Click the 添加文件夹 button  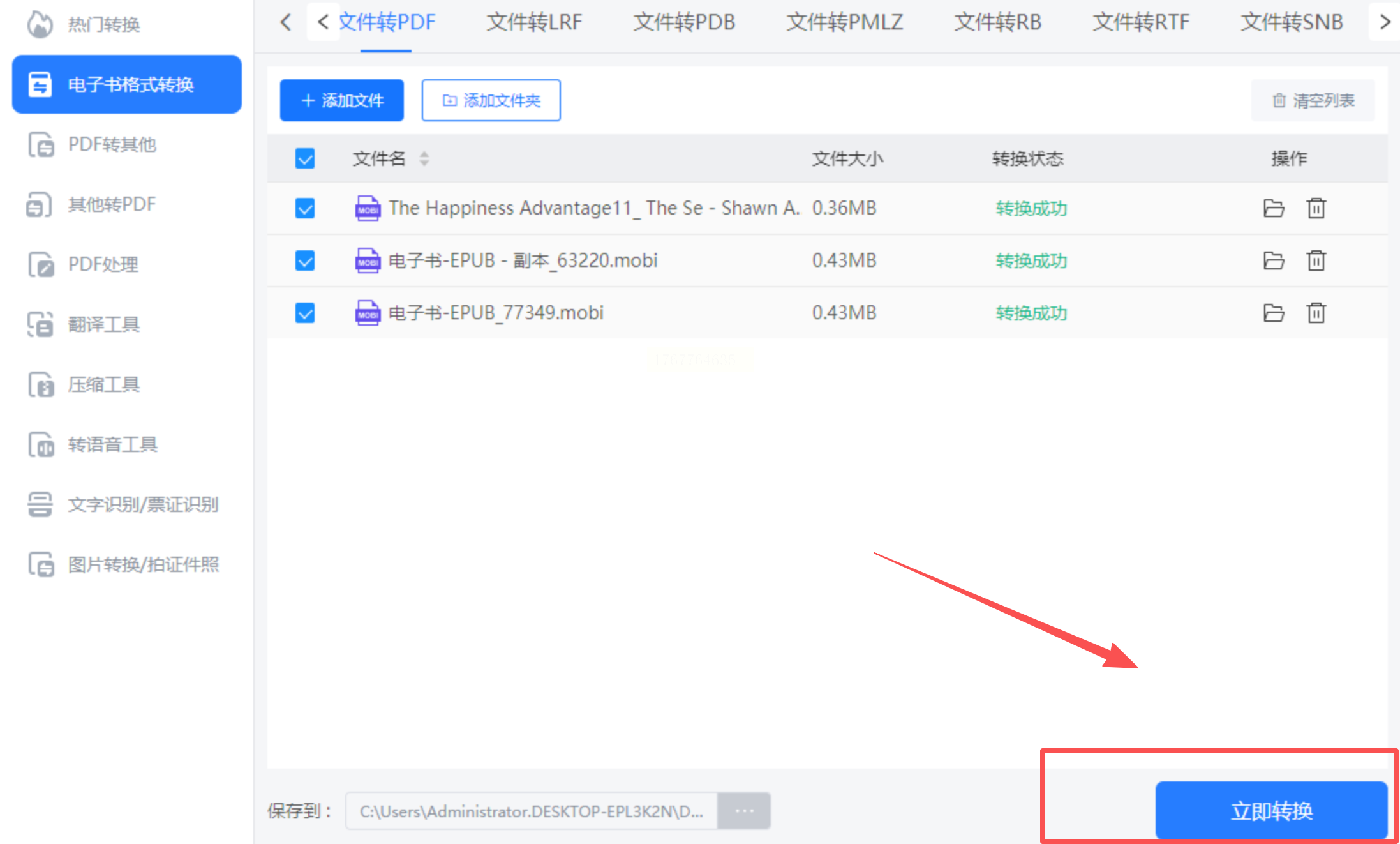pyautogui.click(x=491, y=100)
